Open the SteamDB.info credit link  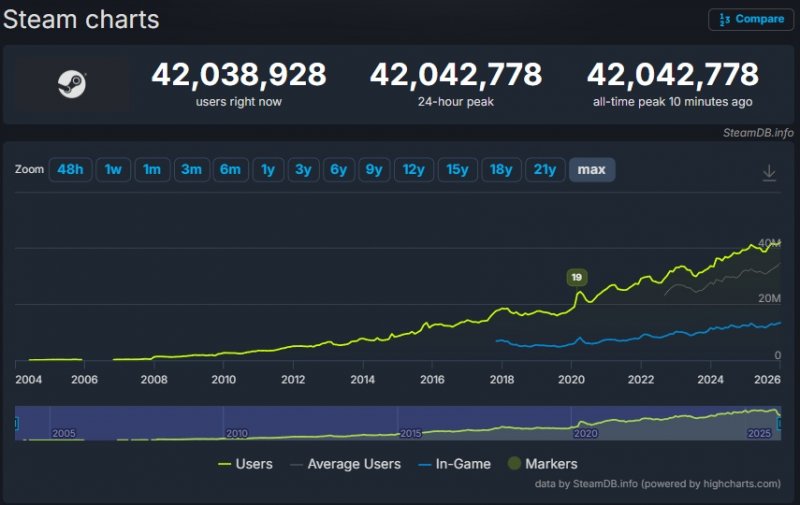[758, 133]
